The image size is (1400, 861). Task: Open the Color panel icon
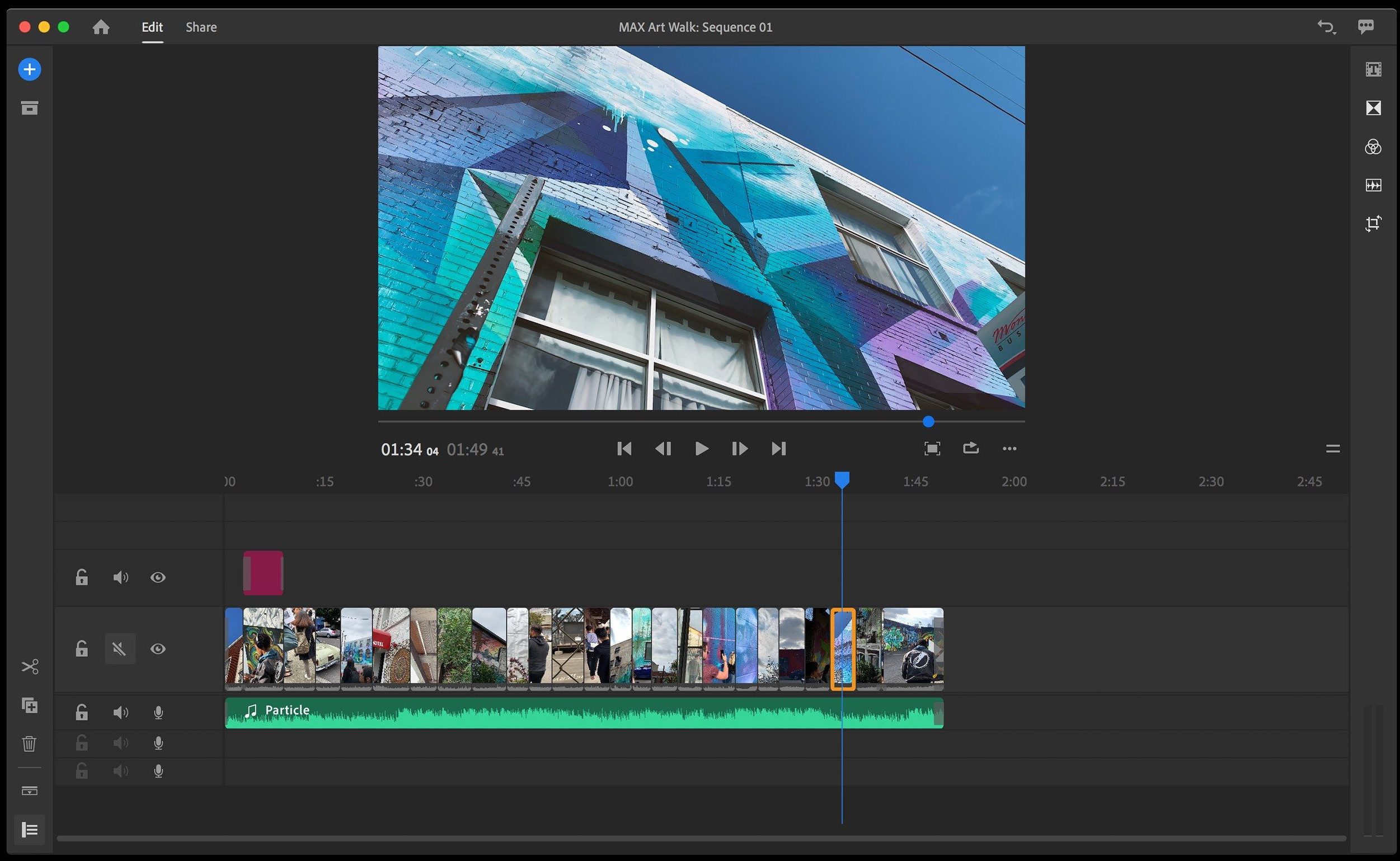(x=1373, y=147)
